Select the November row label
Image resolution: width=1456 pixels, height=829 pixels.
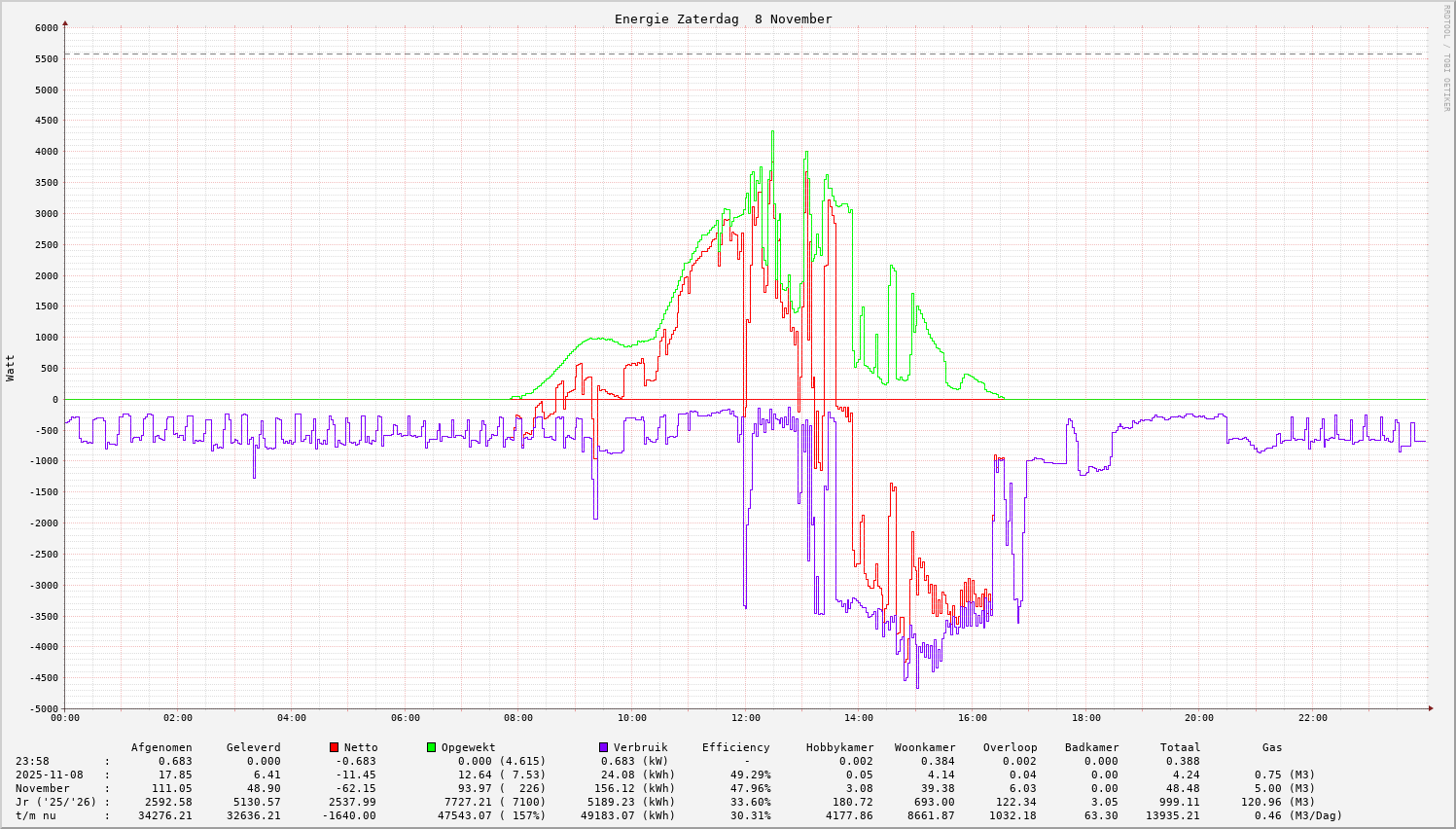click(x=42, y=788)
